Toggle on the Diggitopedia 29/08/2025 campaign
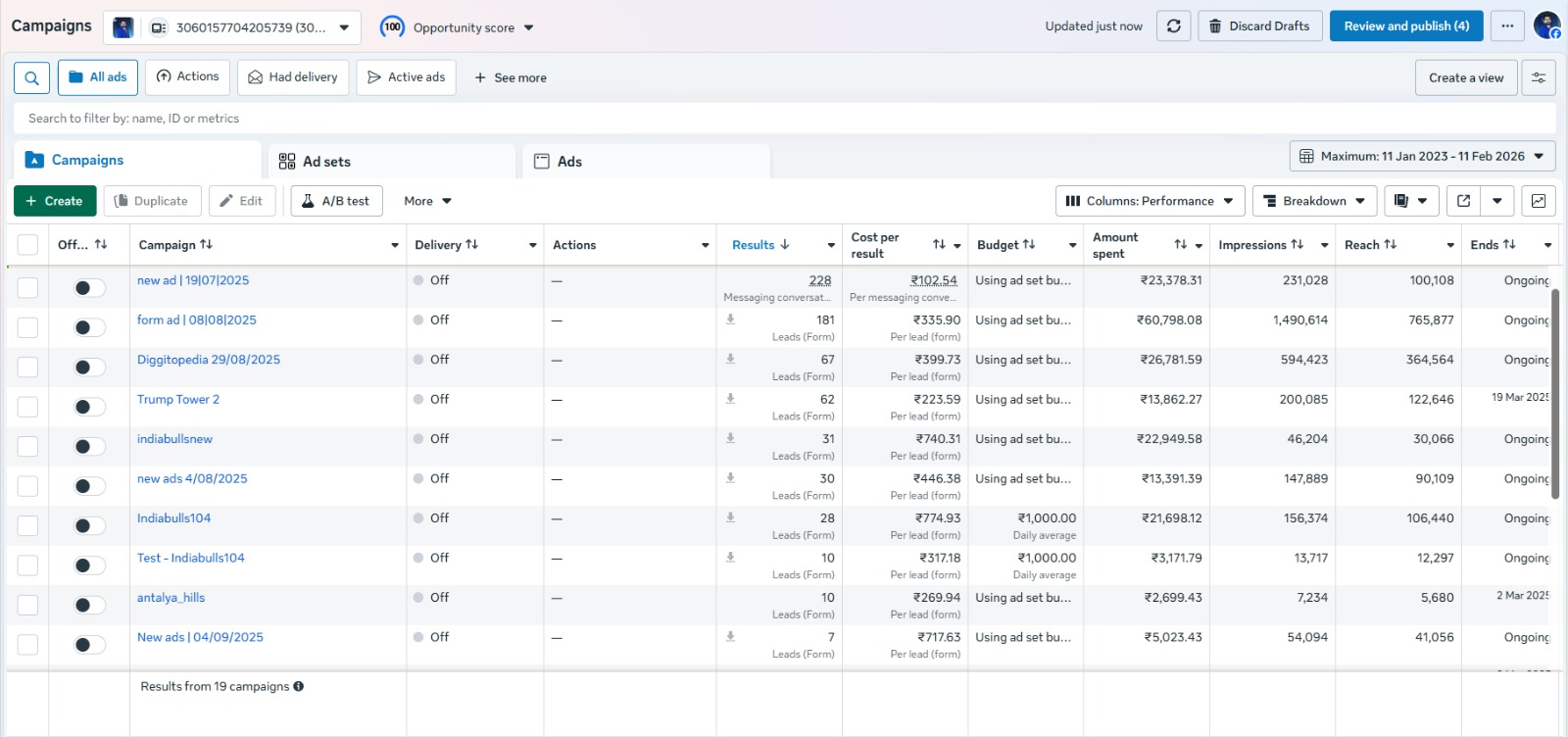This screenshot has width=1568, height=737. 89,368
